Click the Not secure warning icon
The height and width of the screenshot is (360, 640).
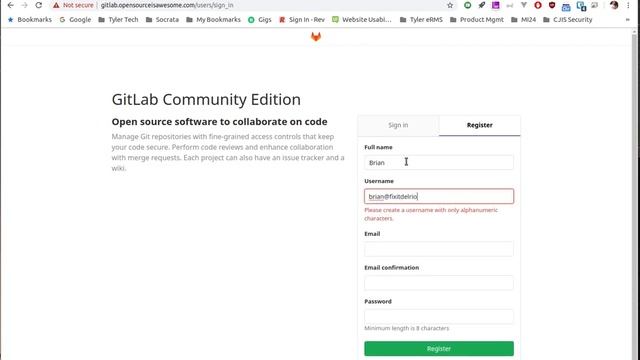click(56, 5)
